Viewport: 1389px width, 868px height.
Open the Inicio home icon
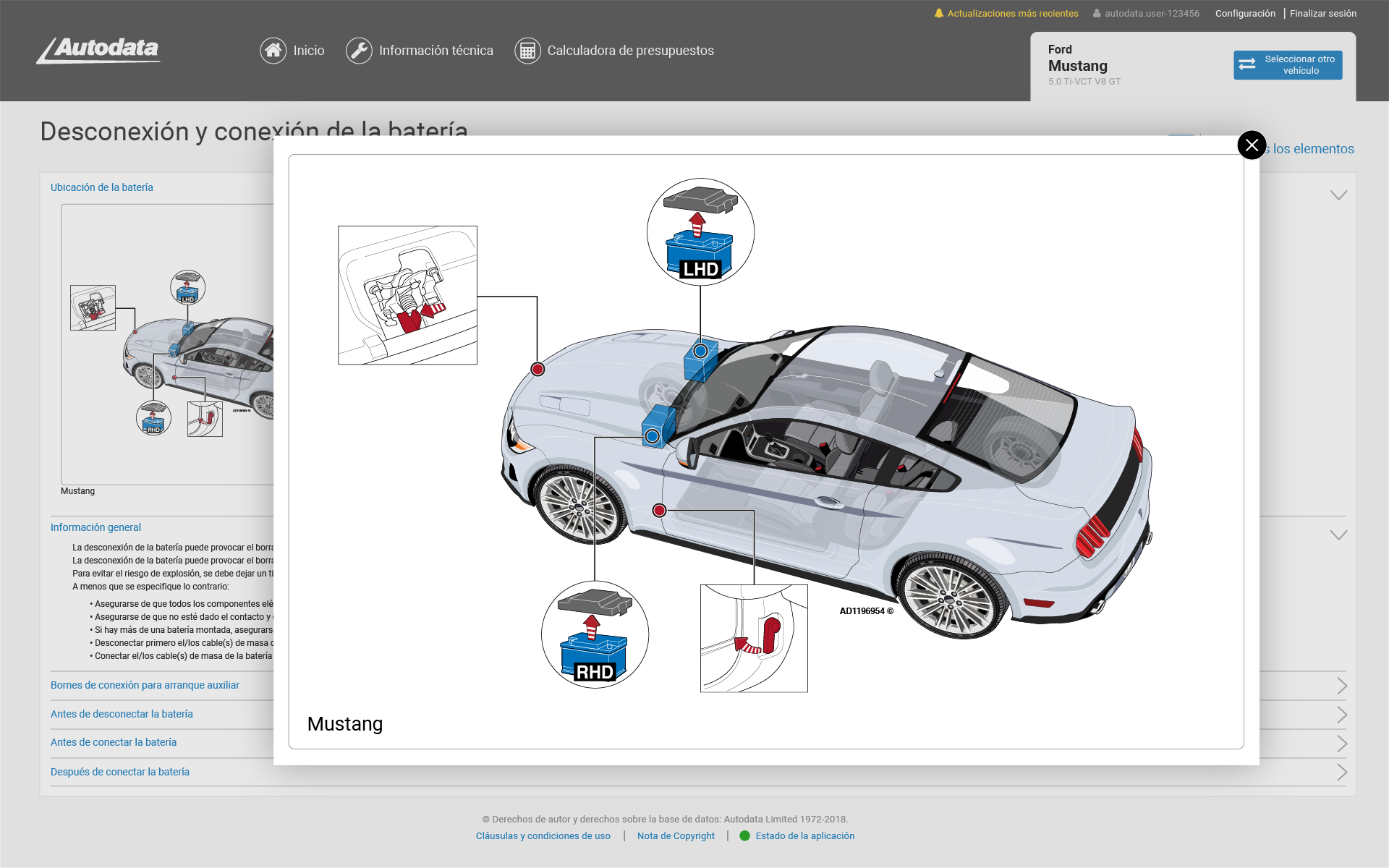click(x=273, y=51)
